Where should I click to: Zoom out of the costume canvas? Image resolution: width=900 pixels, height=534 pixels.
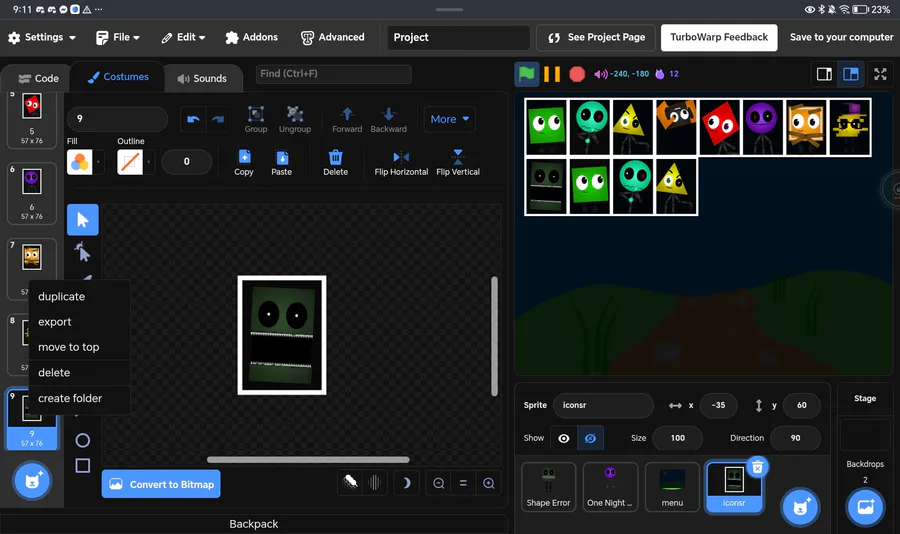tap(439, 483)
